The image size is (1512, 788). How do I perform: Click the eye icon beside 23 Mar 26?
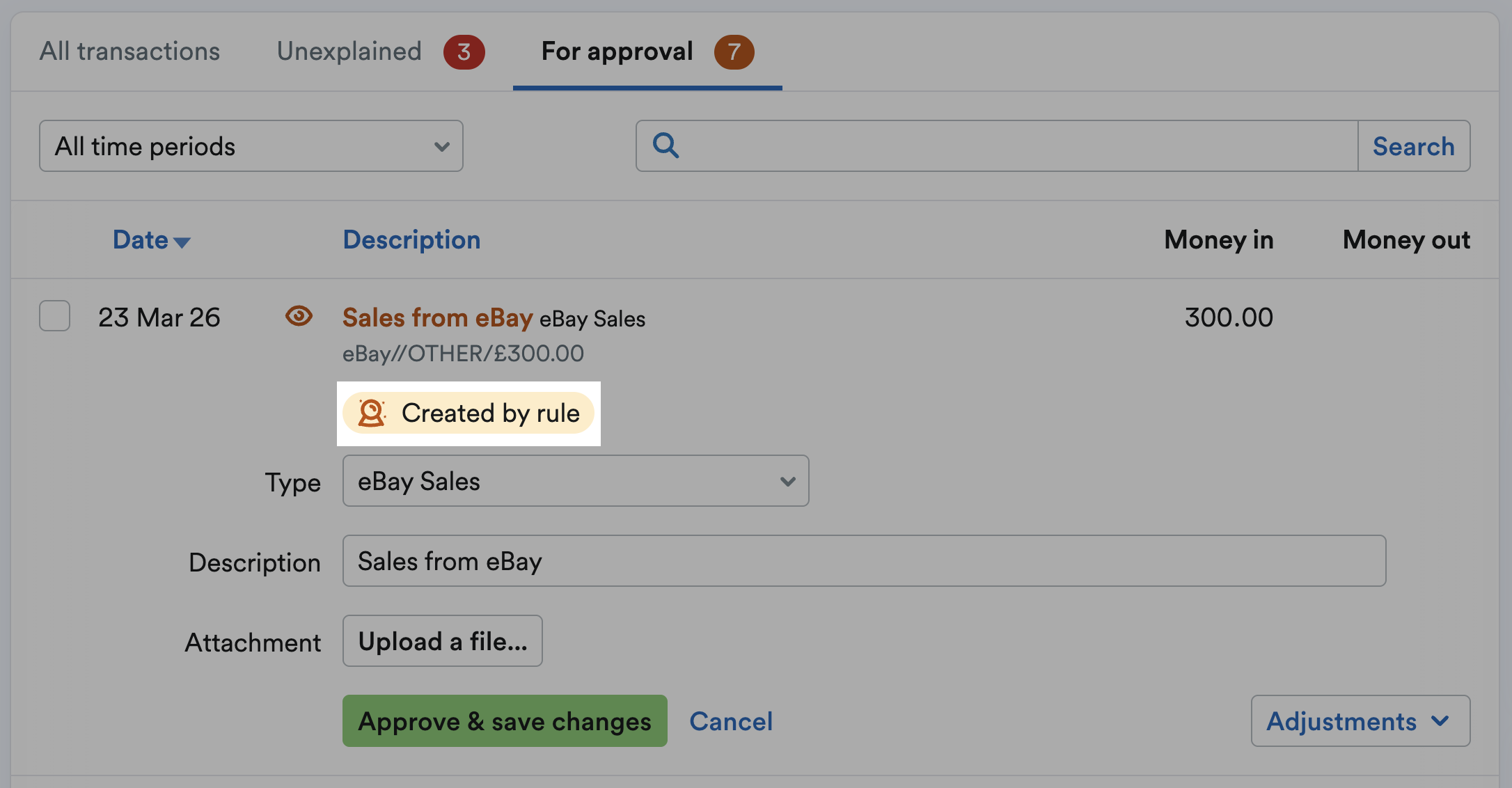pos(299,316)
